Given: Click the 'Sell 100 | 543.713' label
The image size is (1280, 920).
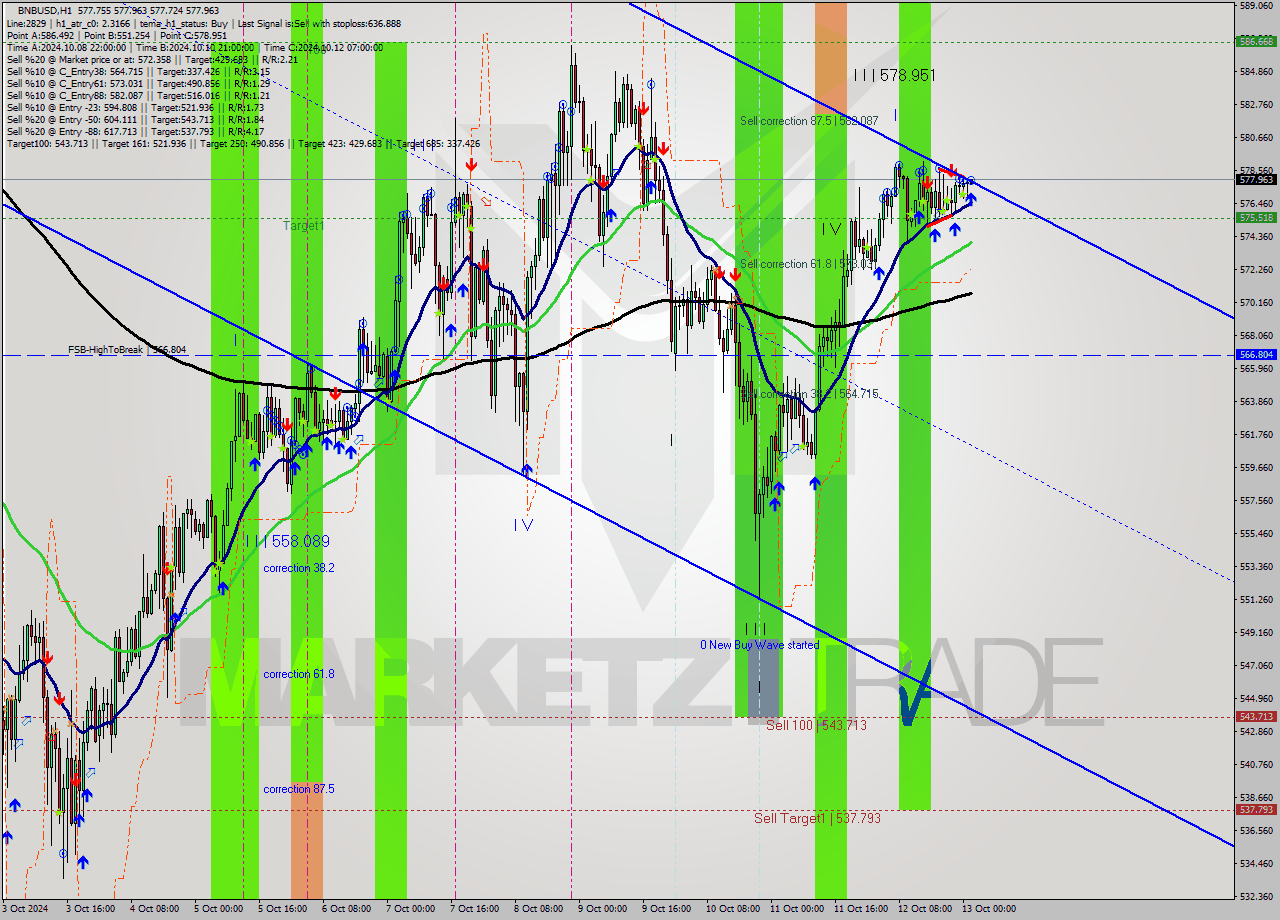Looking at the screenshot, I should pos(816,725).
